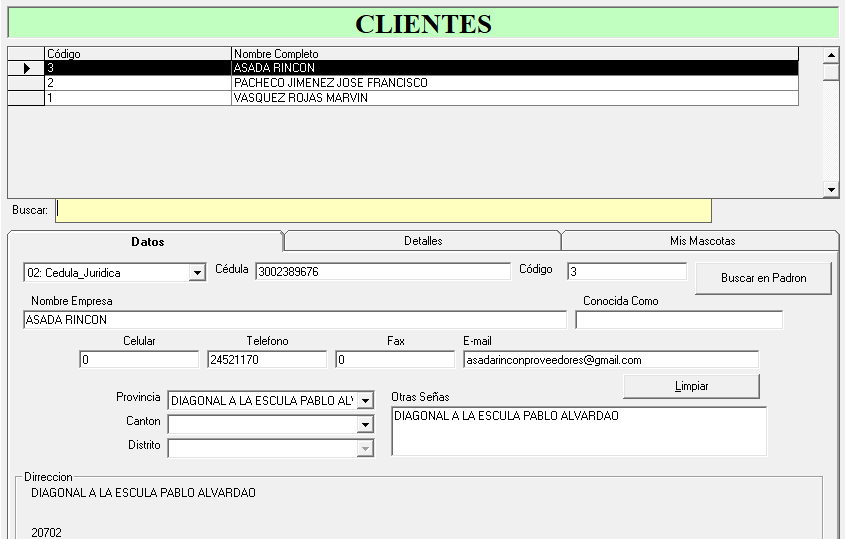
Task: Click the row selector arrow for the first record
Action: (x=26, y=68)
